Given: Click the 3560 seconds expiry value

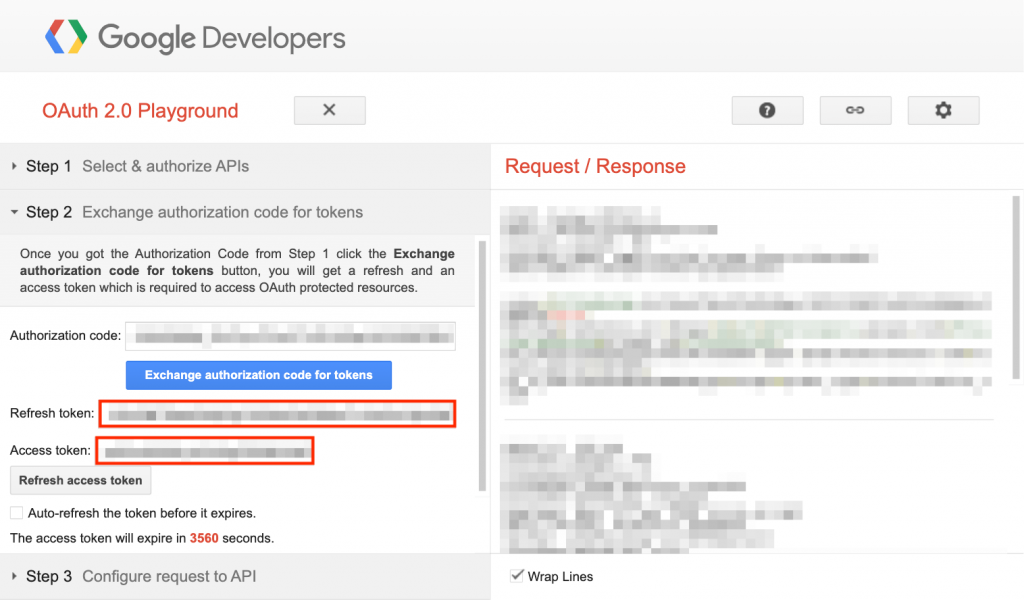Looking at the screenshot, I should 204,538.
